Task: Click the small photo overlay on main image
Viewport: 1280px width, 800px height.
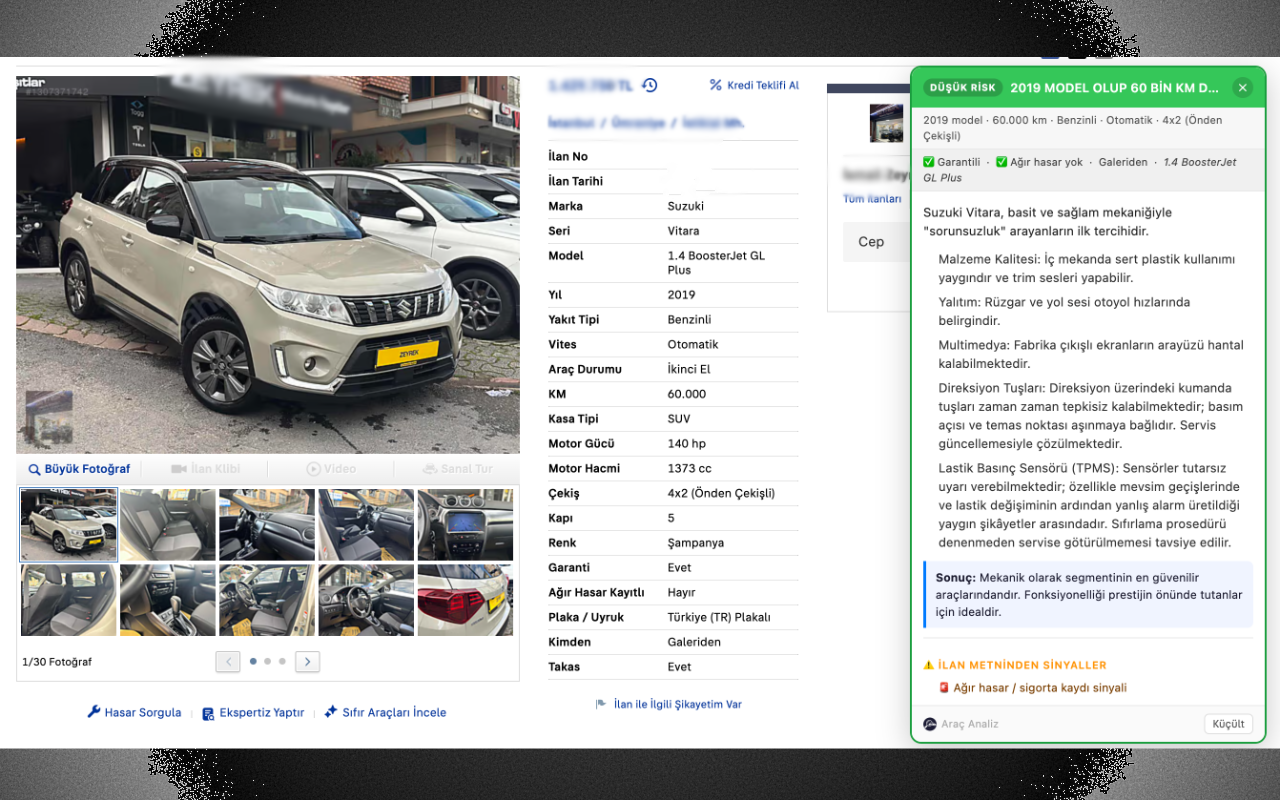Action: click(x=49, y=417)
